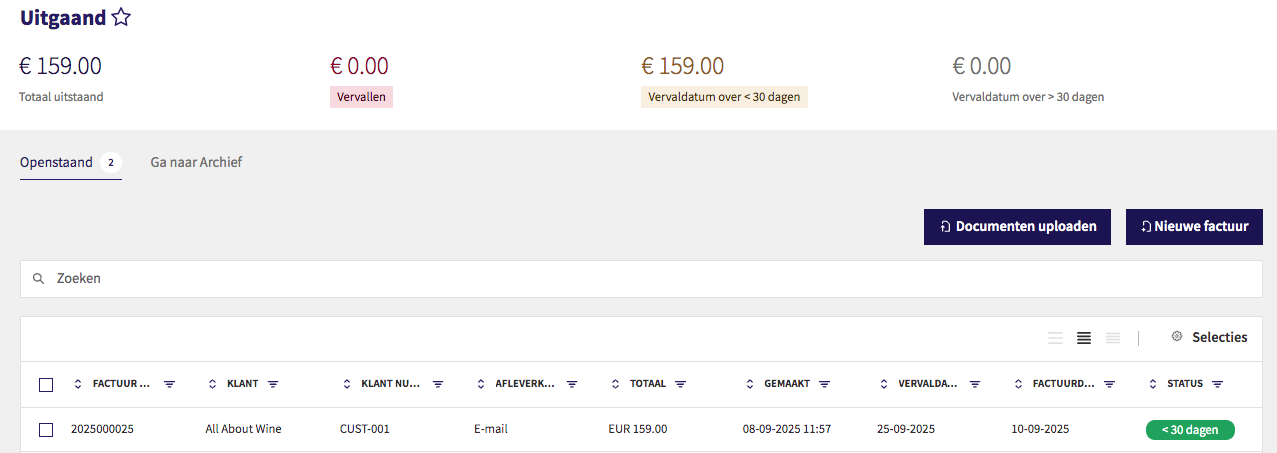Toggle the select-all header checkbox
The width and height of the screenshot is (1277, 453).
click(46, 384)
